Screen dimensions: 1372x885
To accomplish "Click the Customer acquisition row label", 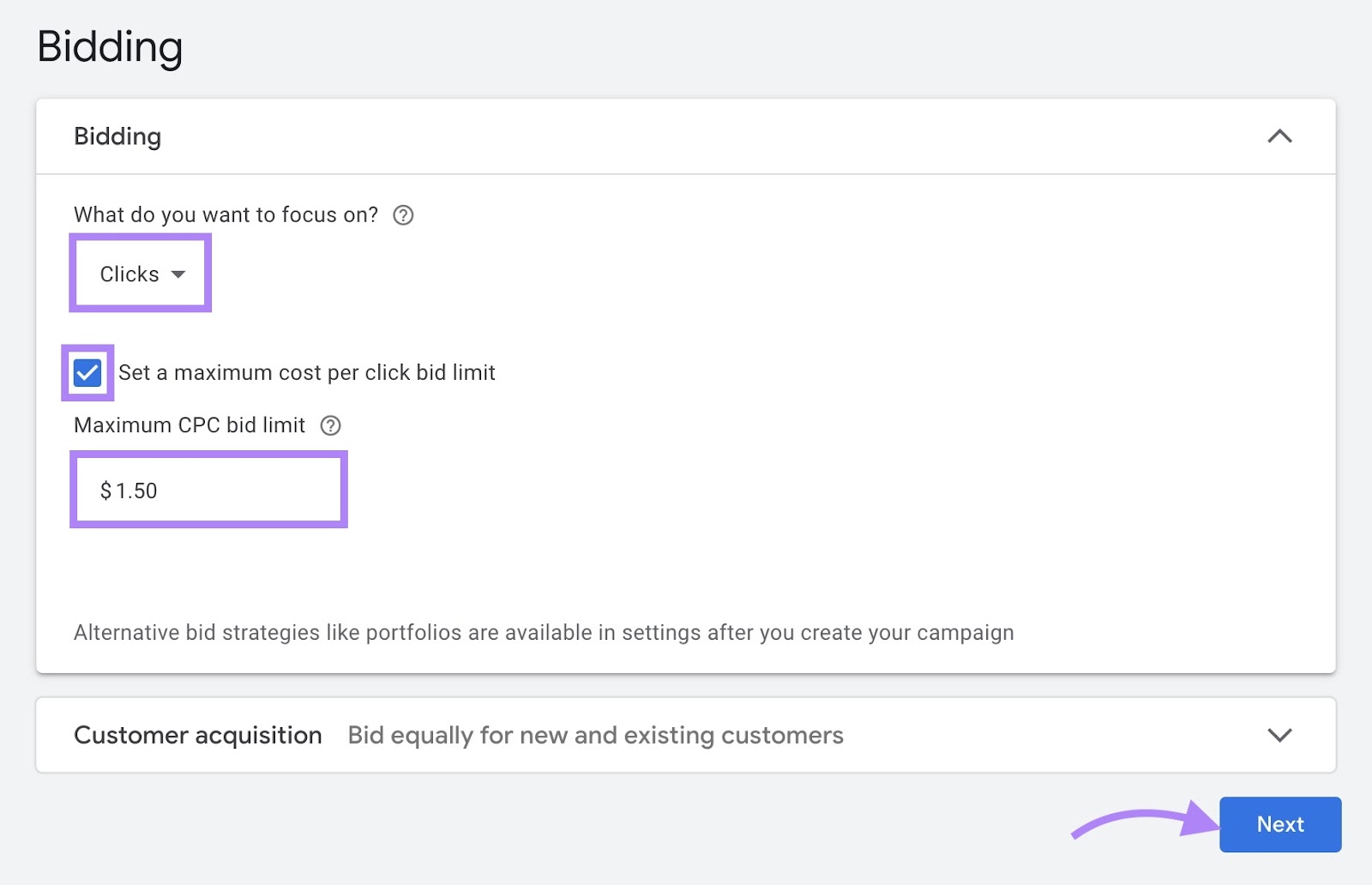I will click(x=197, y=735).
